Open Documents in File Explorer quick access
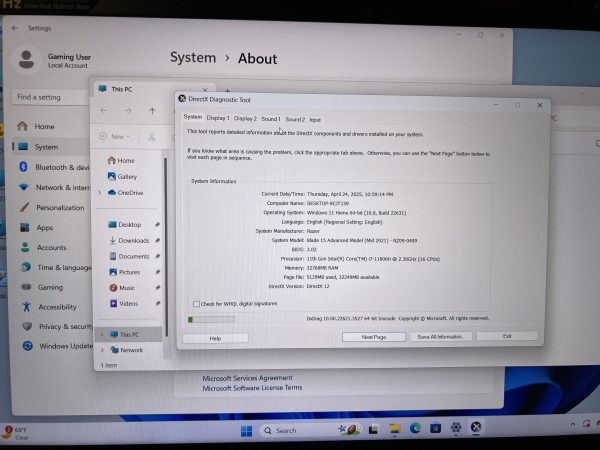 129,256
